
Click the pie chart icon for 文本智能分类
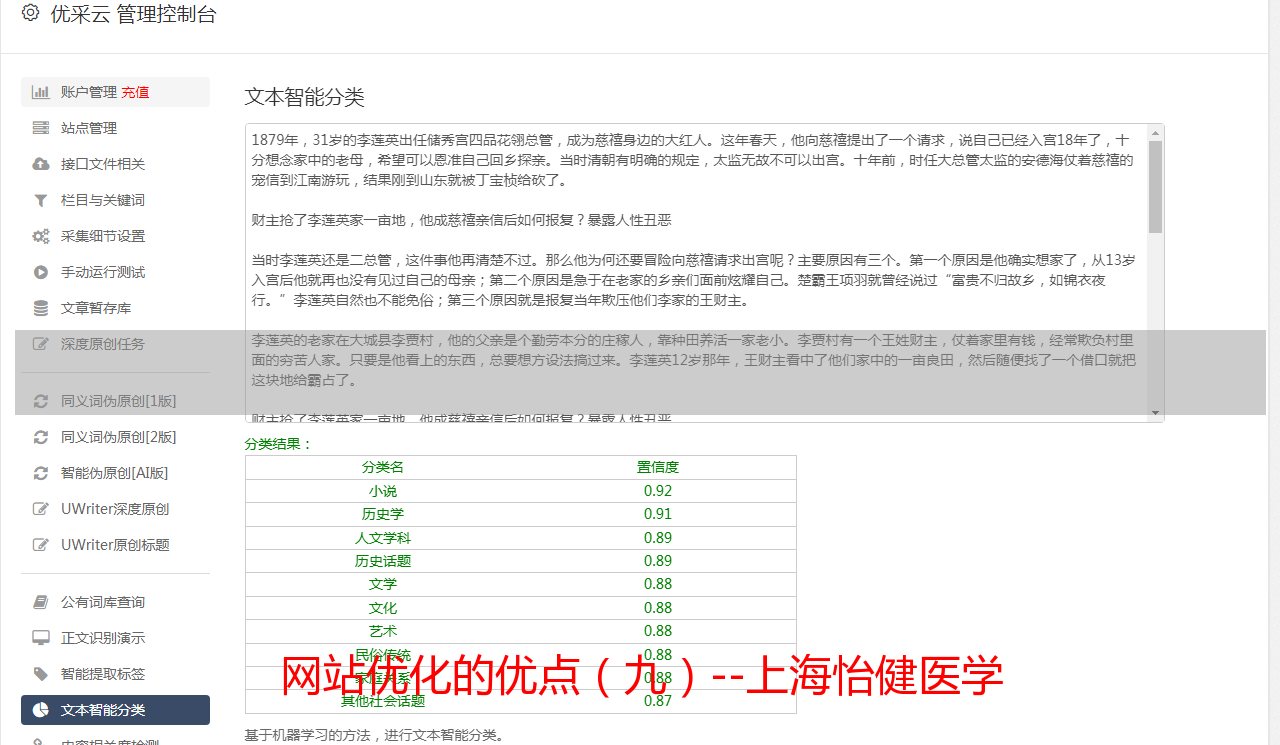click(x=41, y=710)
